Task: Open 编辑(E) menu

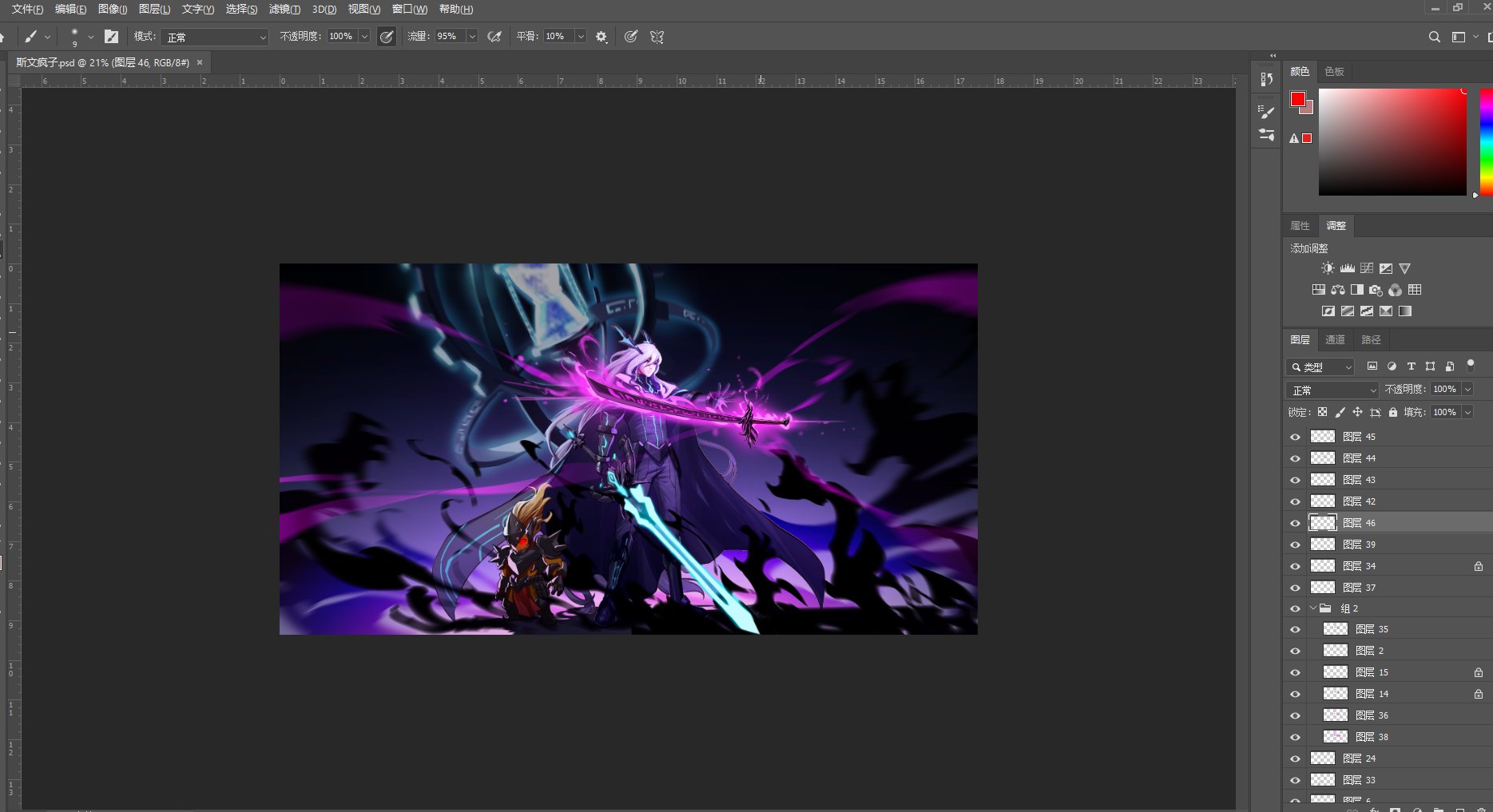Action: tap(70, 10)
